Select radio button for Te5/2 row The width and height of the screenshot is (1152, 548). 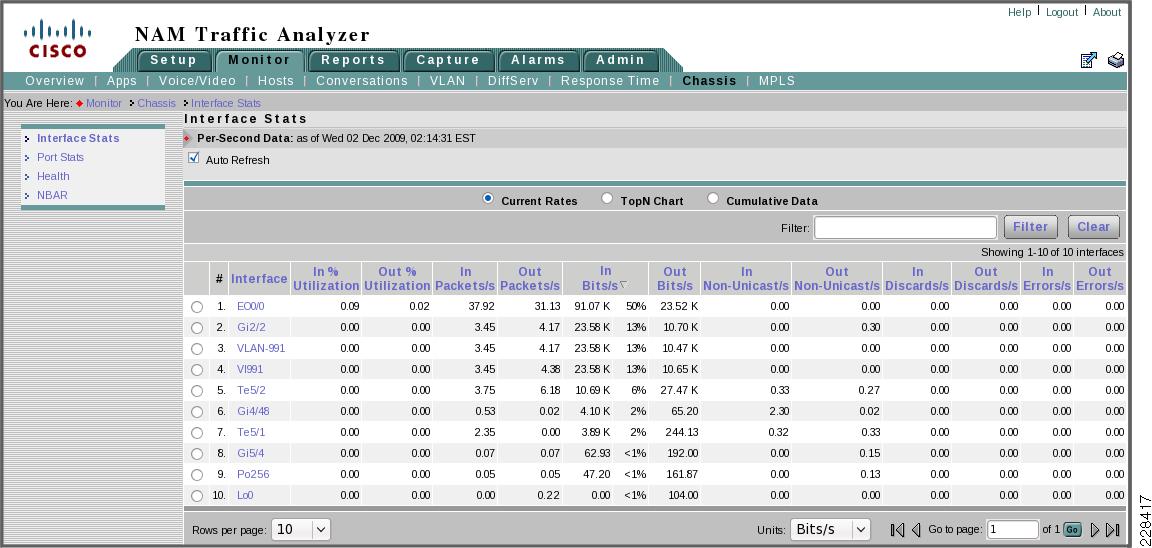(x=196, y=391)
